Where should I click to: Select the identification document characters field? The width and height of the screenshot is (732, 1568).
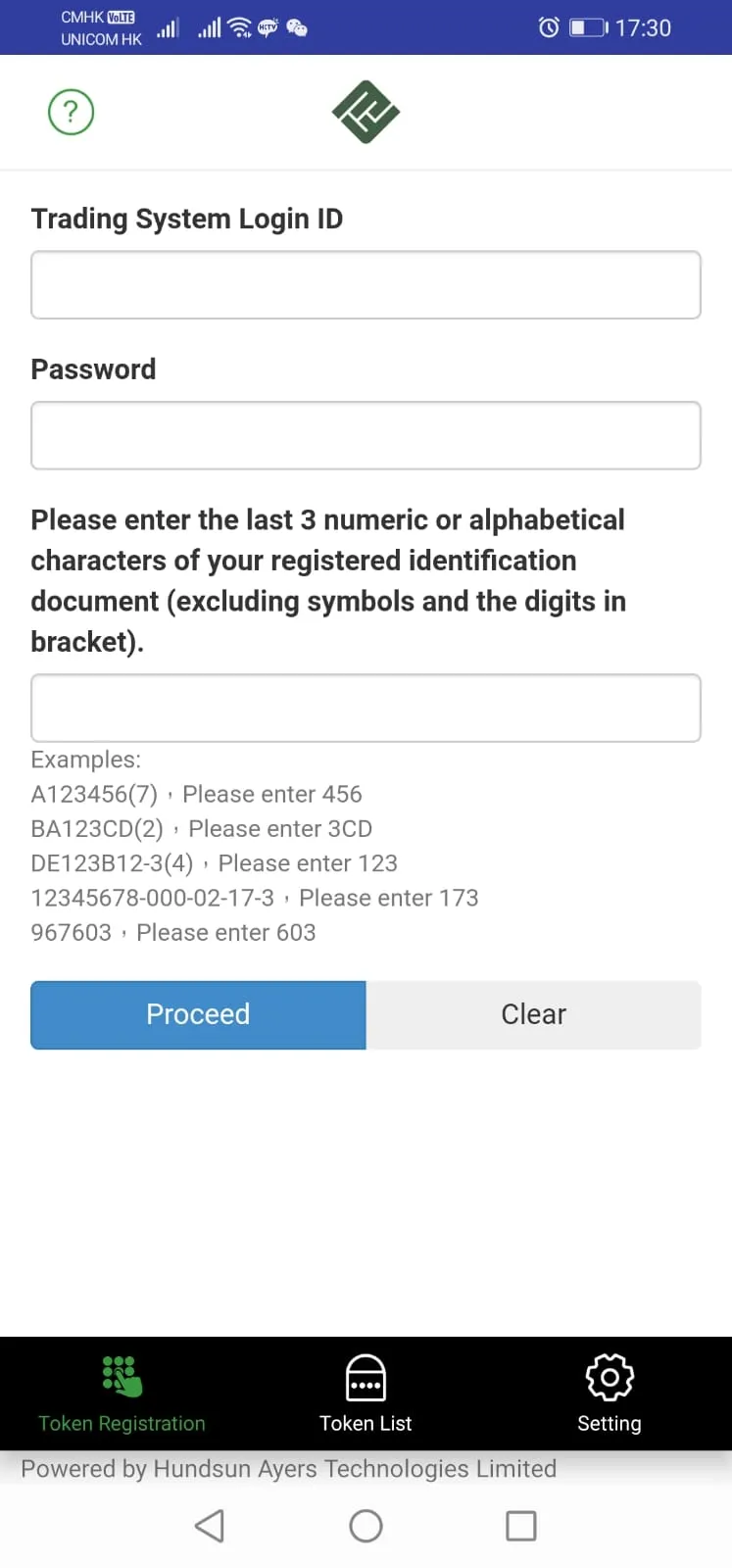click(x=366, y=708)
